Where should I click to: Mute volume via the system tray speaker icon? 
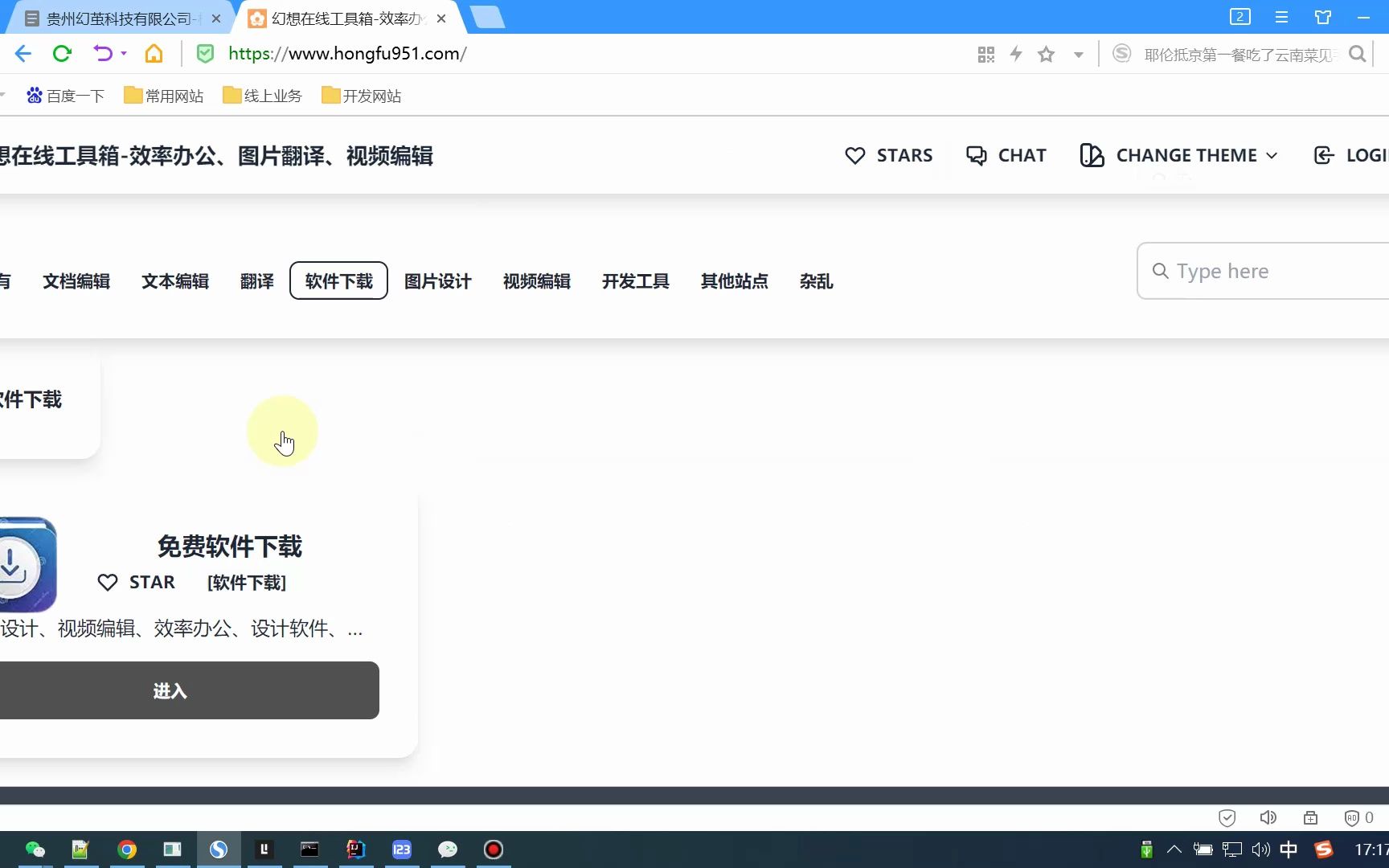1260,850
